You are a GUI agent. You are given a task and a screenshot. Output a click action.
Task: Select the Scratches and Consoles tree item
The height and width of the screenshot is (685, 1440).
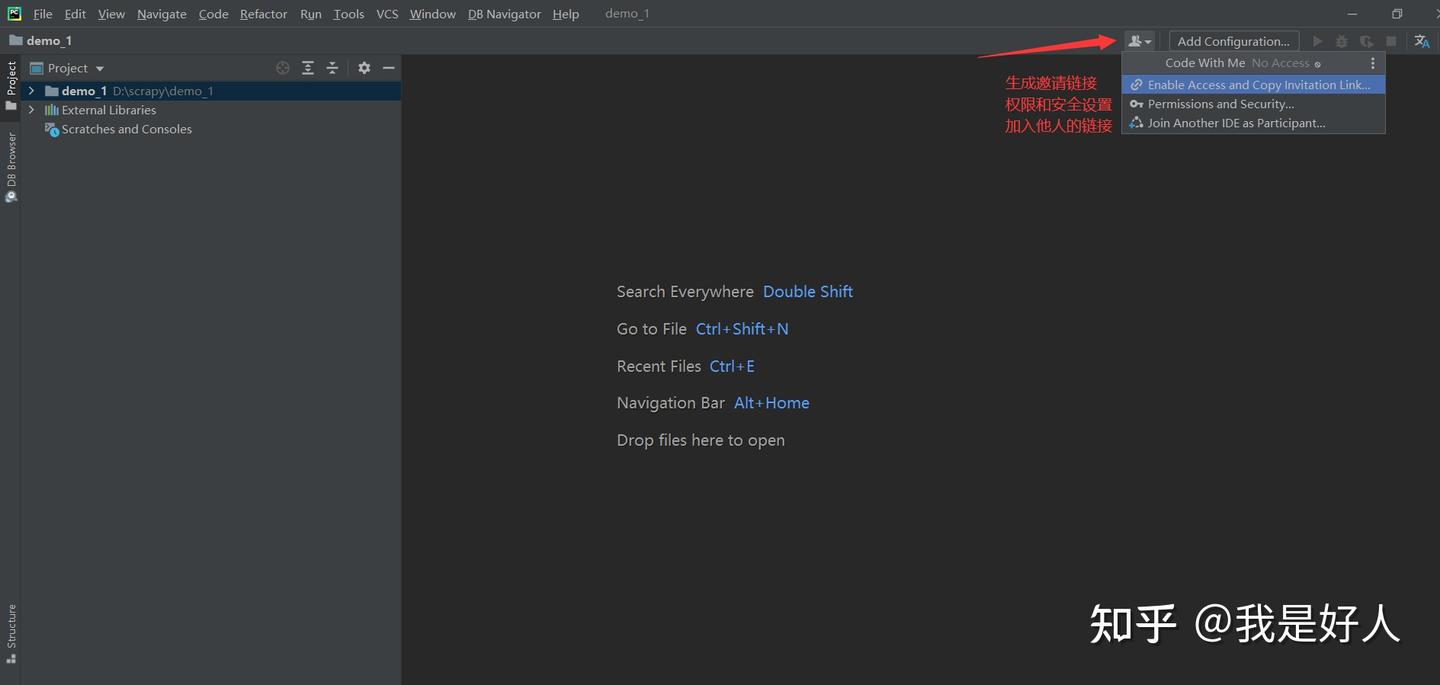126,128
